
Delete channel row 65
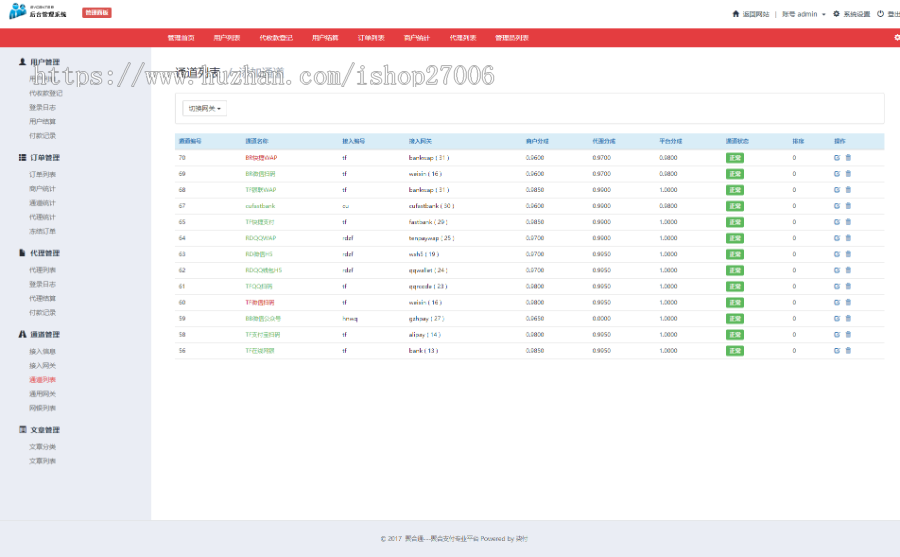click(x=848, y=222)
